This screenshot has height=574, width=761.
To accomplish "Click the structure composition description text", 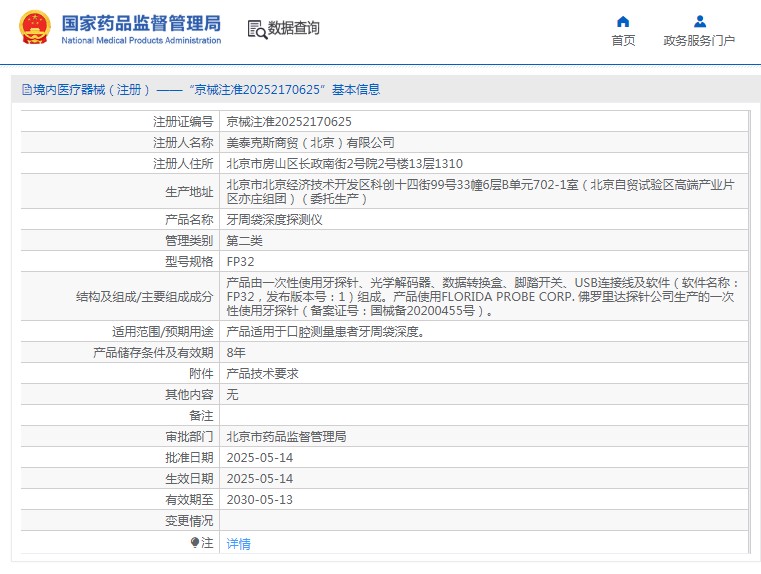I will (x=482, y=296).
